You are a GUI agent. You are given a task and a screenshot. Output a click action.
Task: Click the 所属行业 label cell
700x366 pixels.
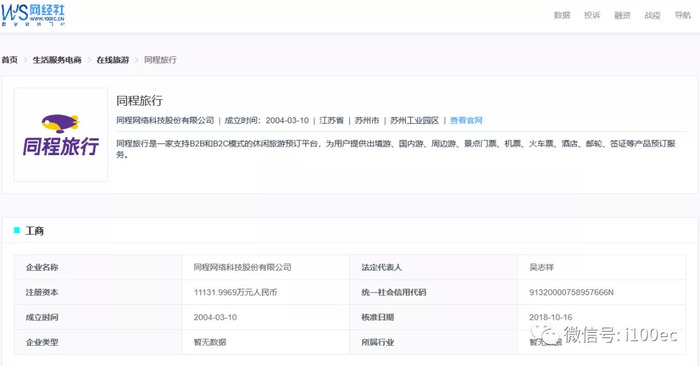coord(433,342)
